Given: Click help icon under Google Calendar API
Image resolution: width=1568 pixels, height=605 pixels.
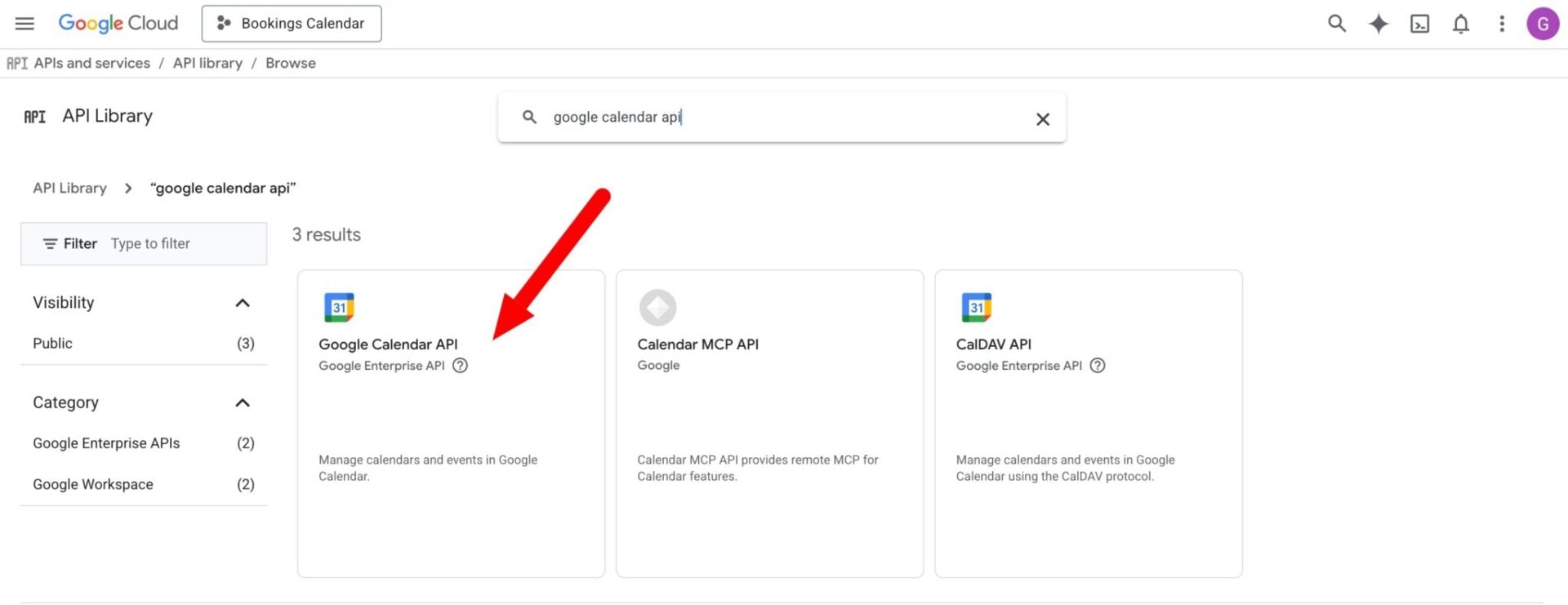Looking at the screenshot, I should click(461, 366).
